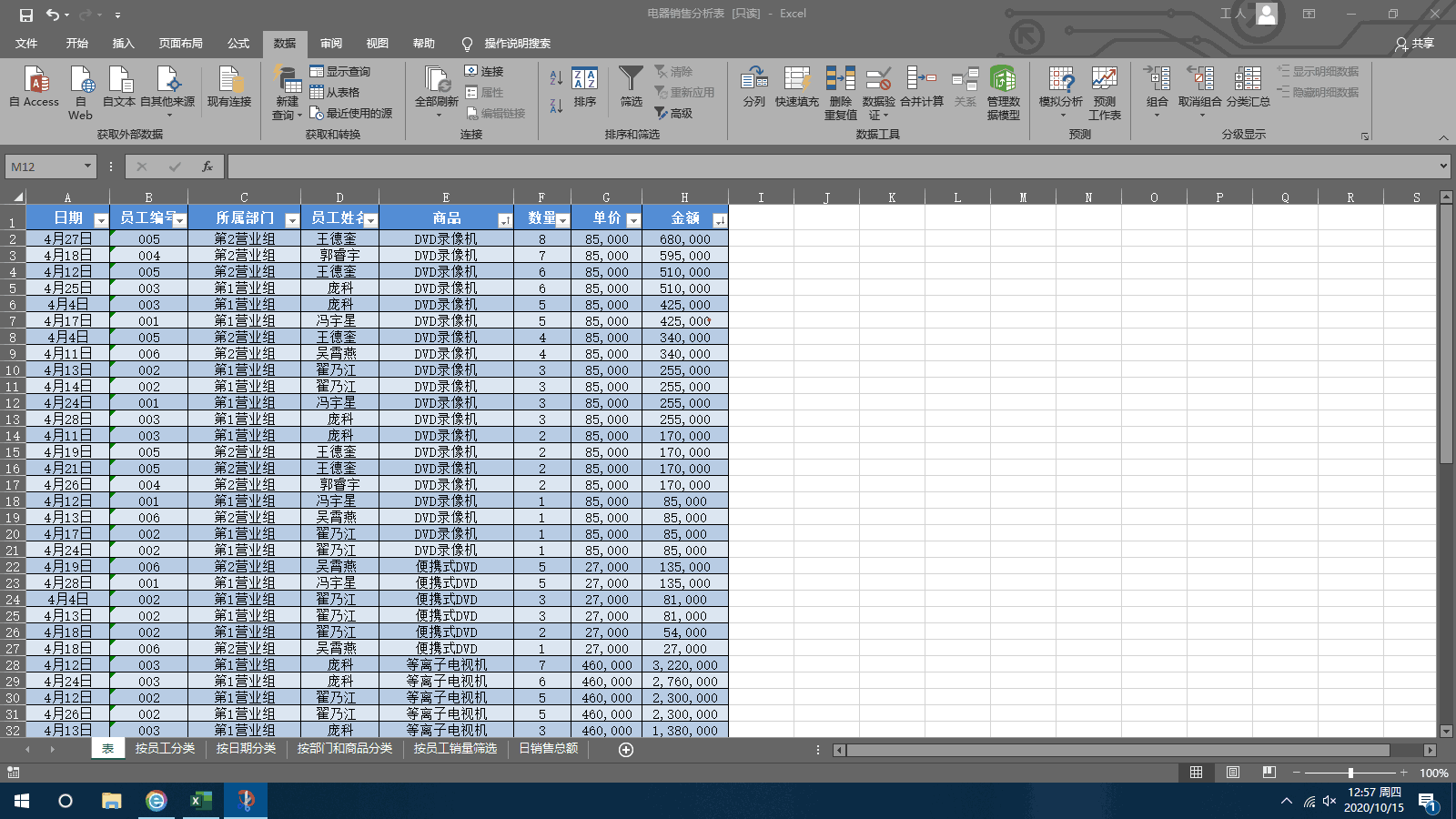Click the Windows Start button
Viewport: 1456px width, 819px height.
click(x=22, y=801)
